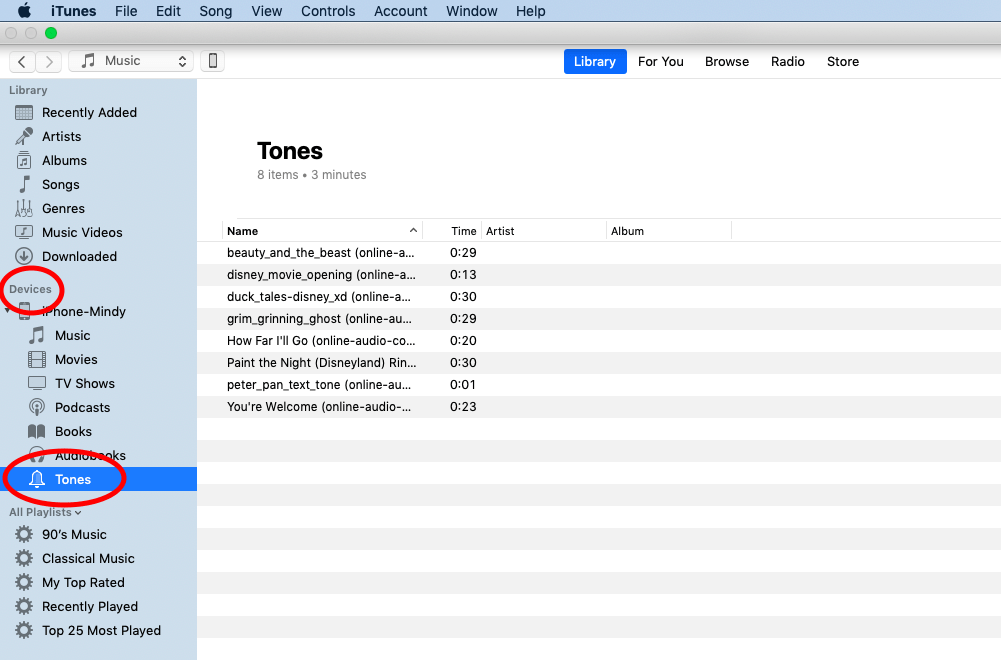Click the iPhone device button in toolbar
Viewport: 1001px width, 660px height.
pyautogui.click(x=213, y=61)
